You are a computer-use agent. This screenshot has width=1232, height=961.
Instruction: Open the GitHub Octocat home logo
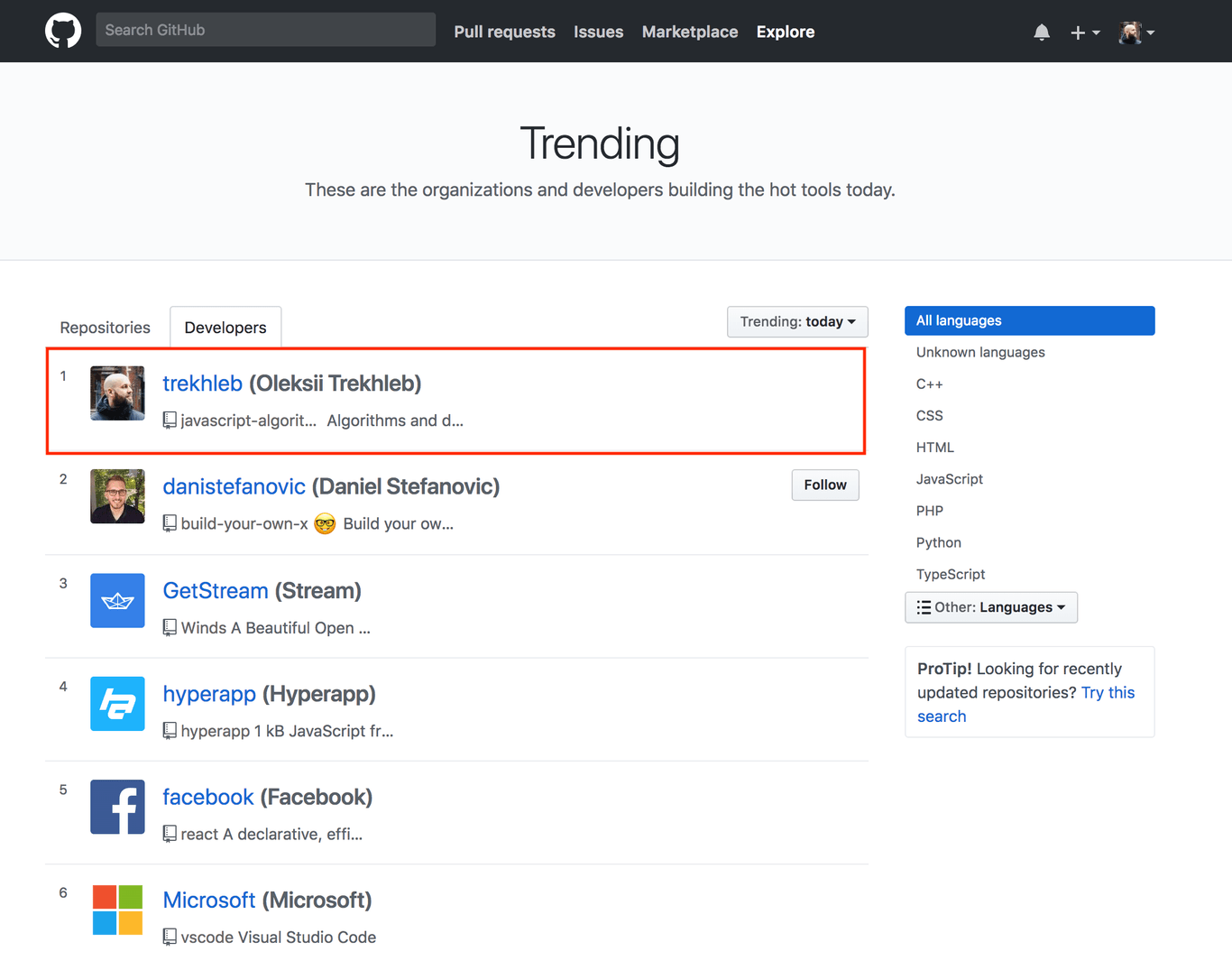63,31
